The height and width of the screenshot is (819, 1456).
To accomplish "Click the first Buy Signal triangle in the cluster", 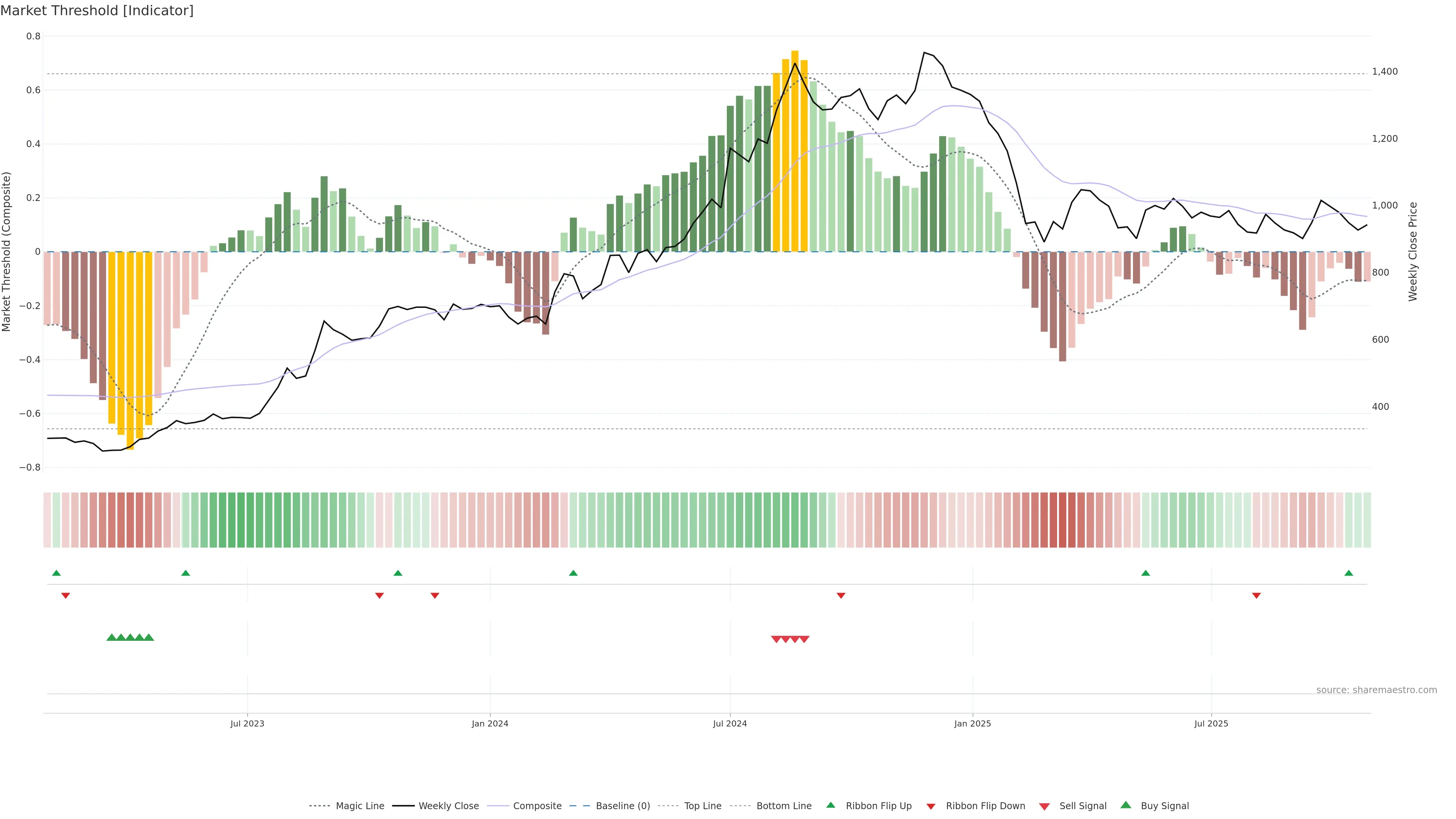I will 111,637.
